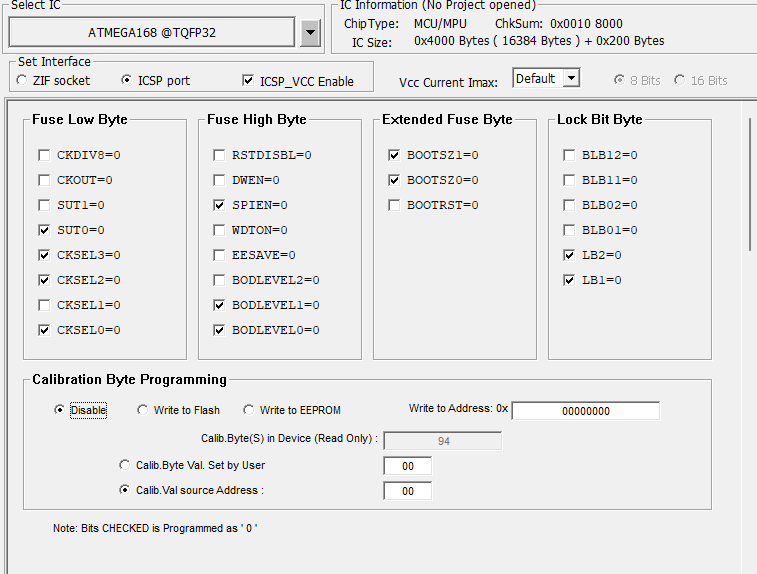Select the ICSP port radio button
The height and width of the screenshot is (574, 757).
[127, 81]
